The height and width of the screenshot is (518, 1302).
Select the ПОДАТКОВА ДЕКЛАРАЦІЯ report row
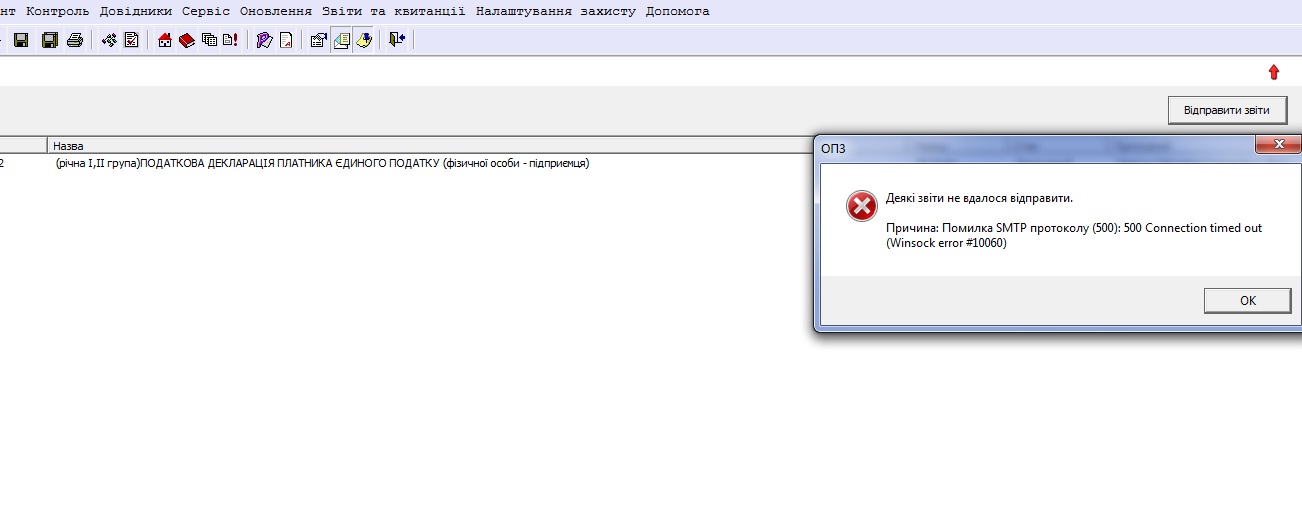[322, 163]
